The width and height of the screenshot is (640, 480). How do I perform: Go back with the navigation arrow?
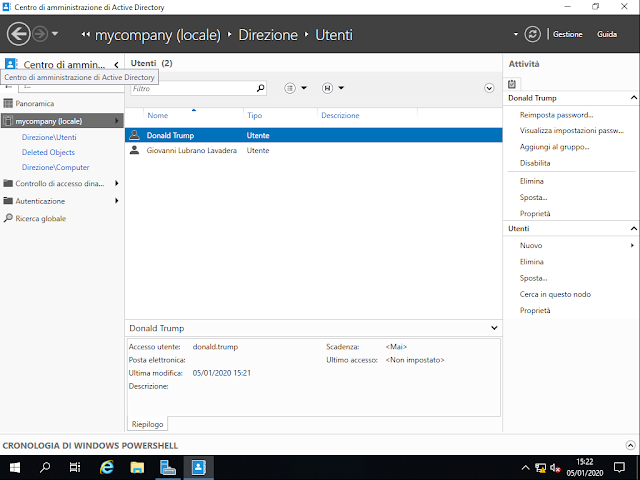[x=19, y=34]
